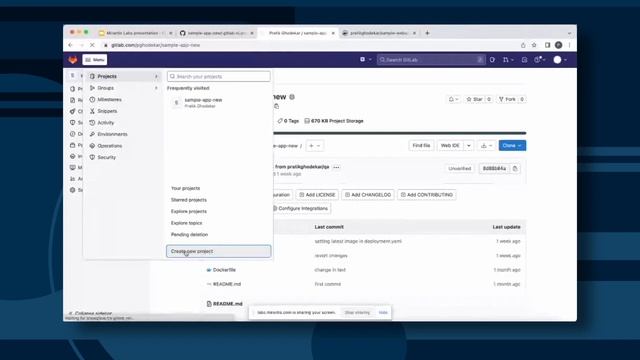Click the browser address bar URL

156,45
